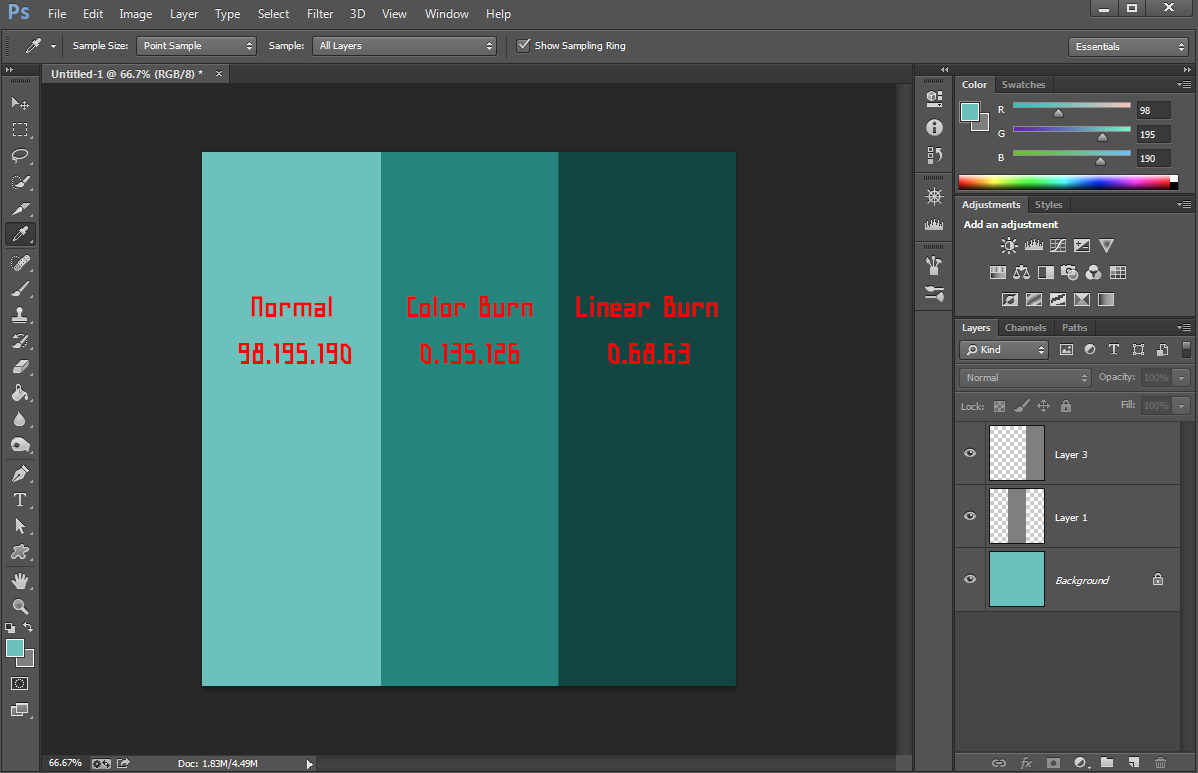Hide Layer 3 visibility
Viewport: 1198px width, 773px height.
(969, 454)
